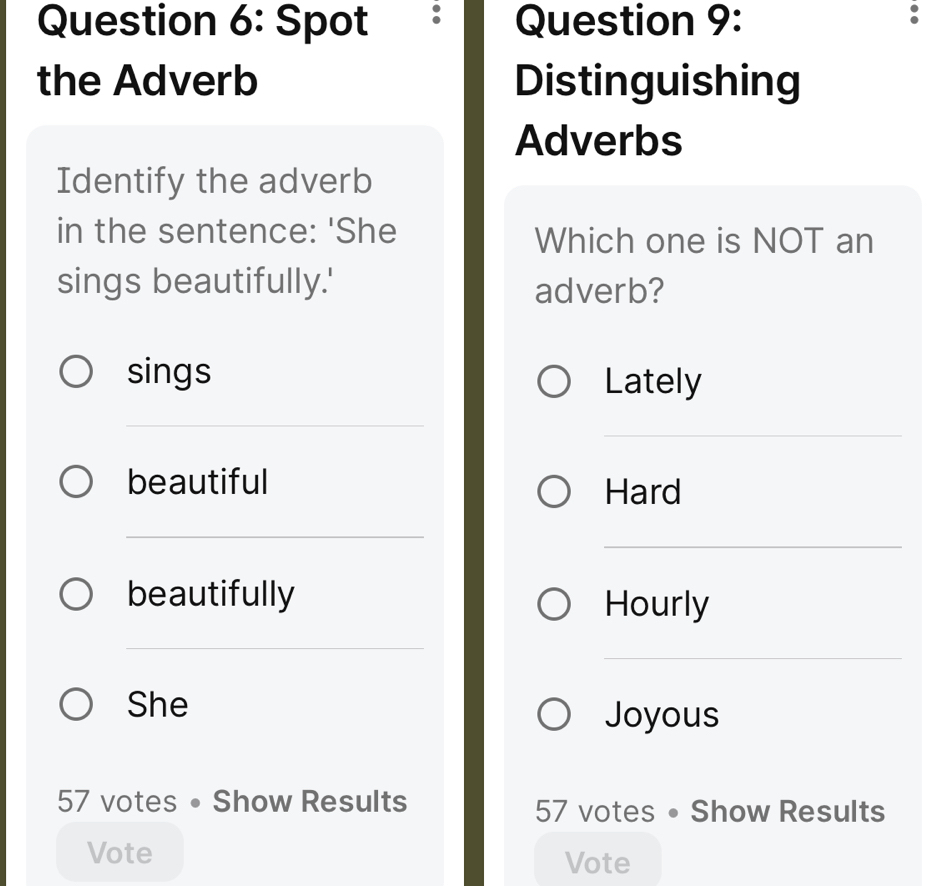The height and width of the screenshot is (886, 931).
Task: Show results for Question 6
Action: tap(310, 801)
